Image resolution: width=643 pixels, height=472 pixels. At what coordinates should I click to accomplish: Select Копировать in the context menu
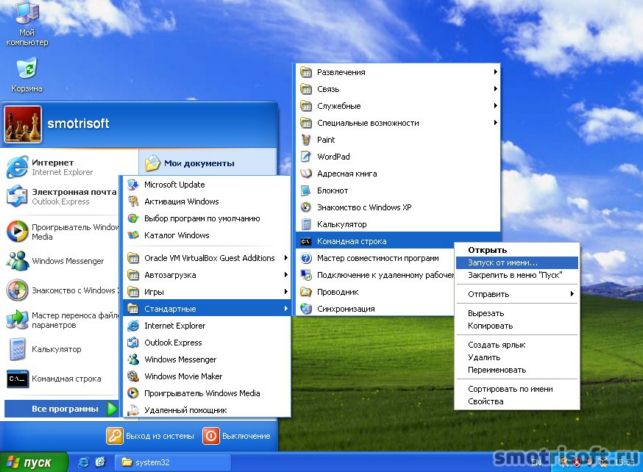tap(517, 326)
